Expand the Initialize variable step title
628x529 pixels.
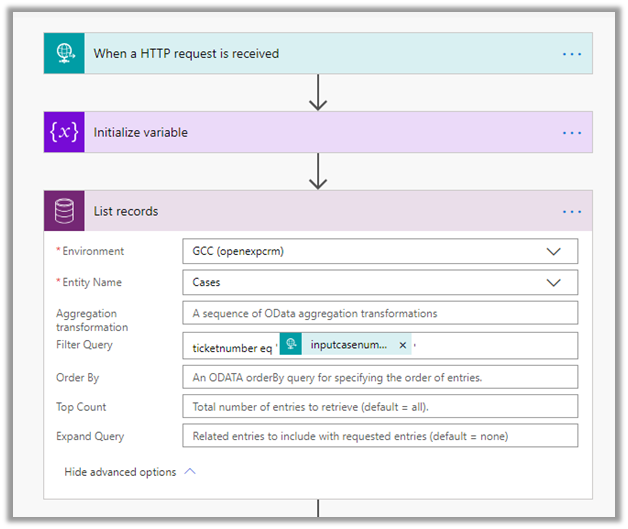coord(141,132)
